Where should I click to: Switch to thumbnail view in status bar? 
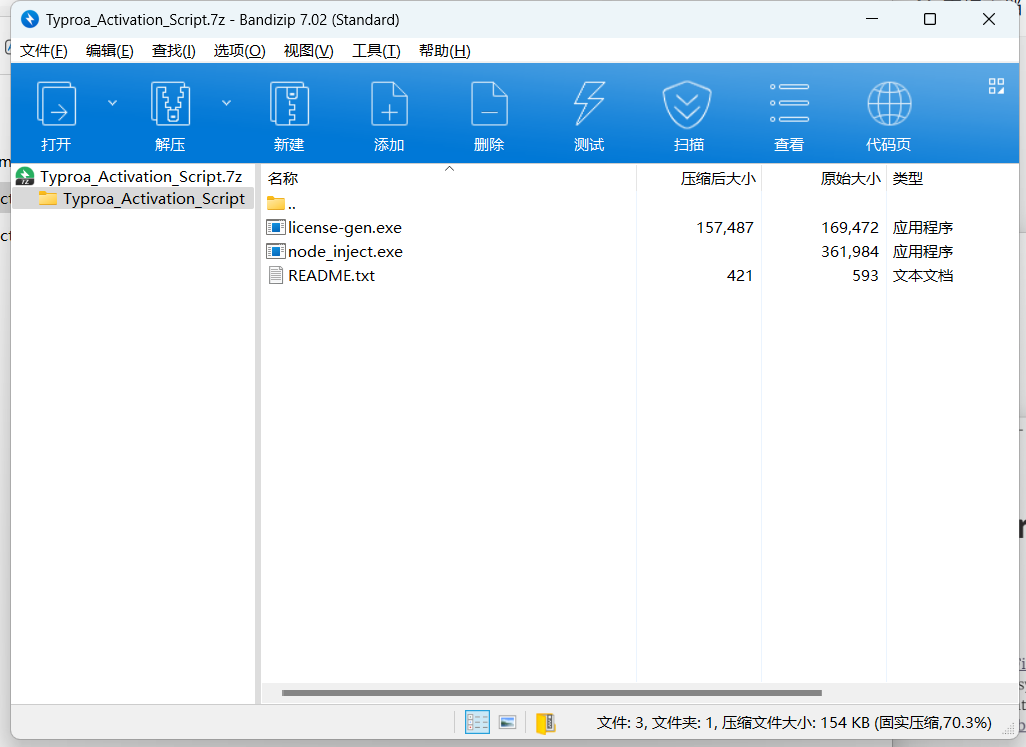click(x=507, y=722)
